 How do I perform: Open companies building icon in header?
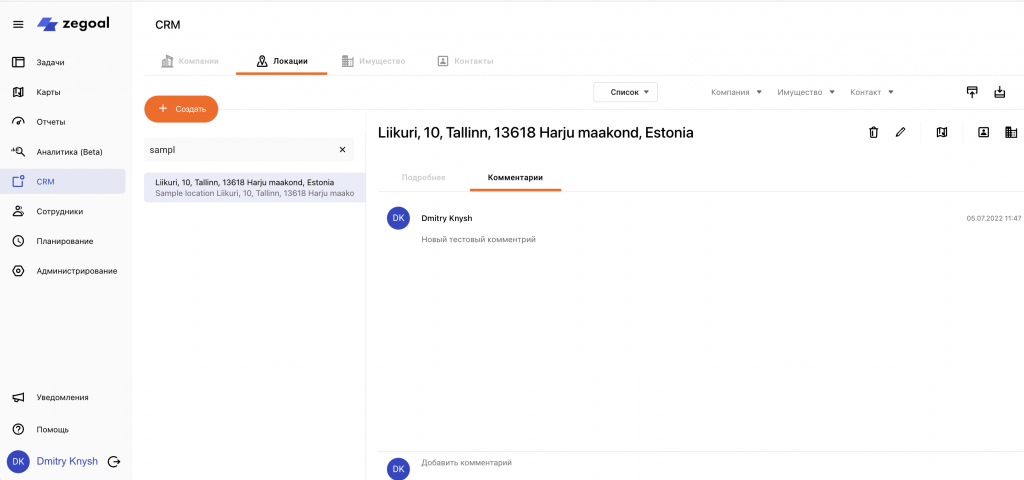pyautogui.click(x=1010, y=132)
